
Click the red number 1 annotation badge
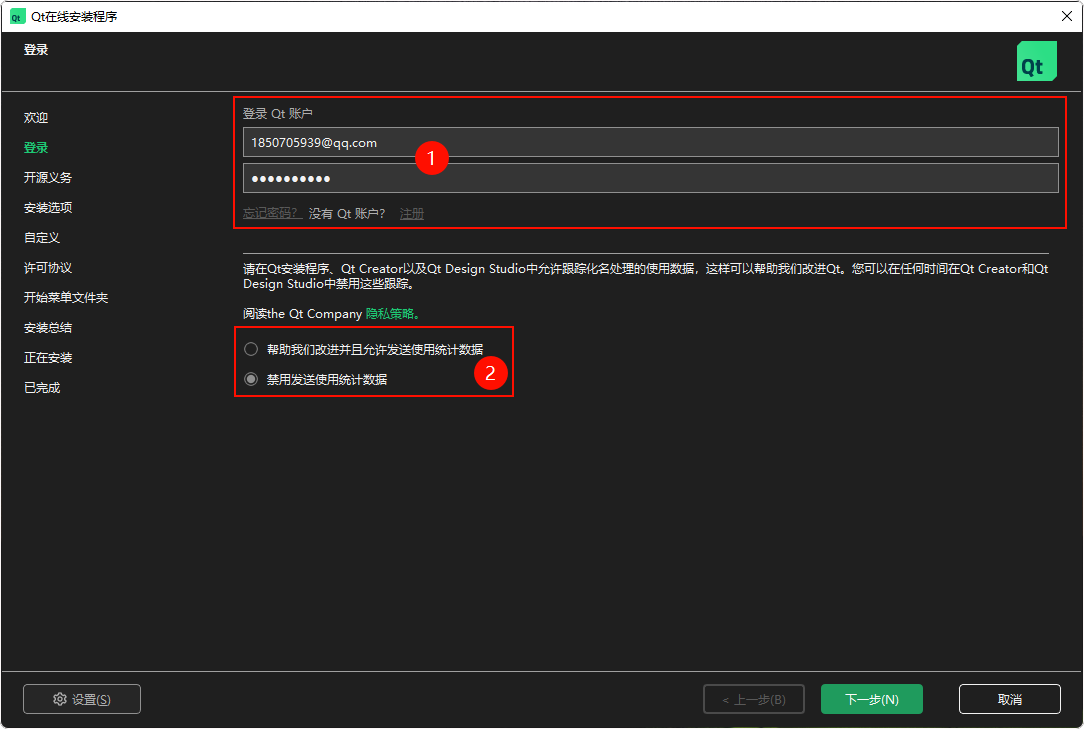[431, 158]
